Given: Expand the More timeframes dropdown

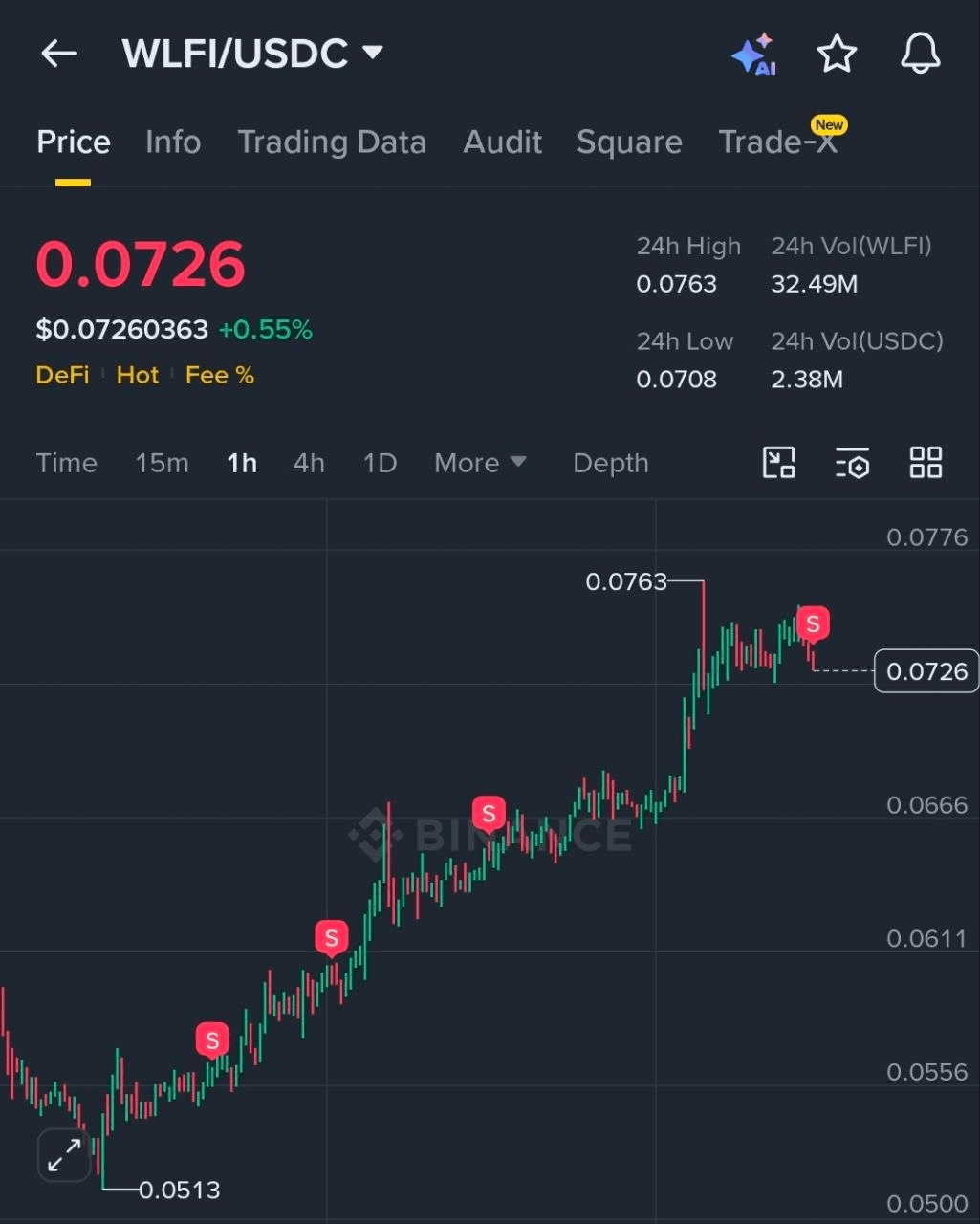Looking at the screenshot, I should click(480, 463).
